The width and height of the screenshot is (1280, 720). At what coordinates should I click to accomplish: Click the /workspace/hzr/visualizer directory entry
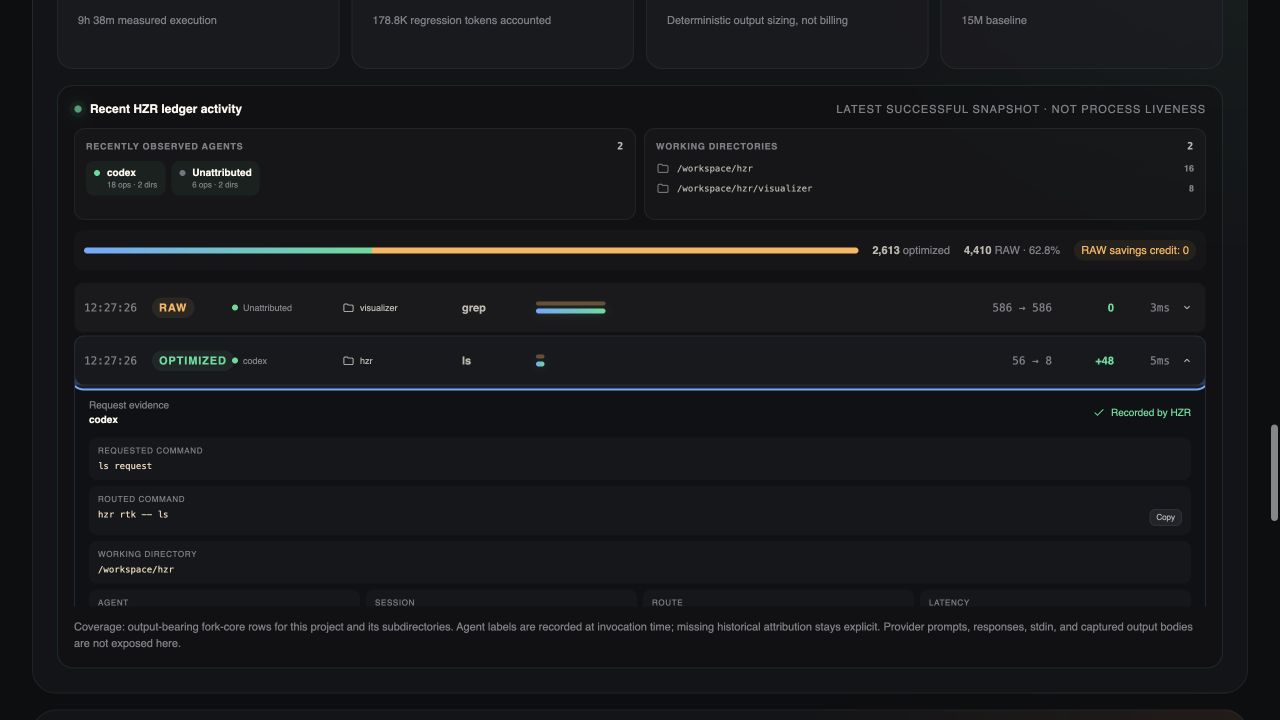[x=925, y=189]
